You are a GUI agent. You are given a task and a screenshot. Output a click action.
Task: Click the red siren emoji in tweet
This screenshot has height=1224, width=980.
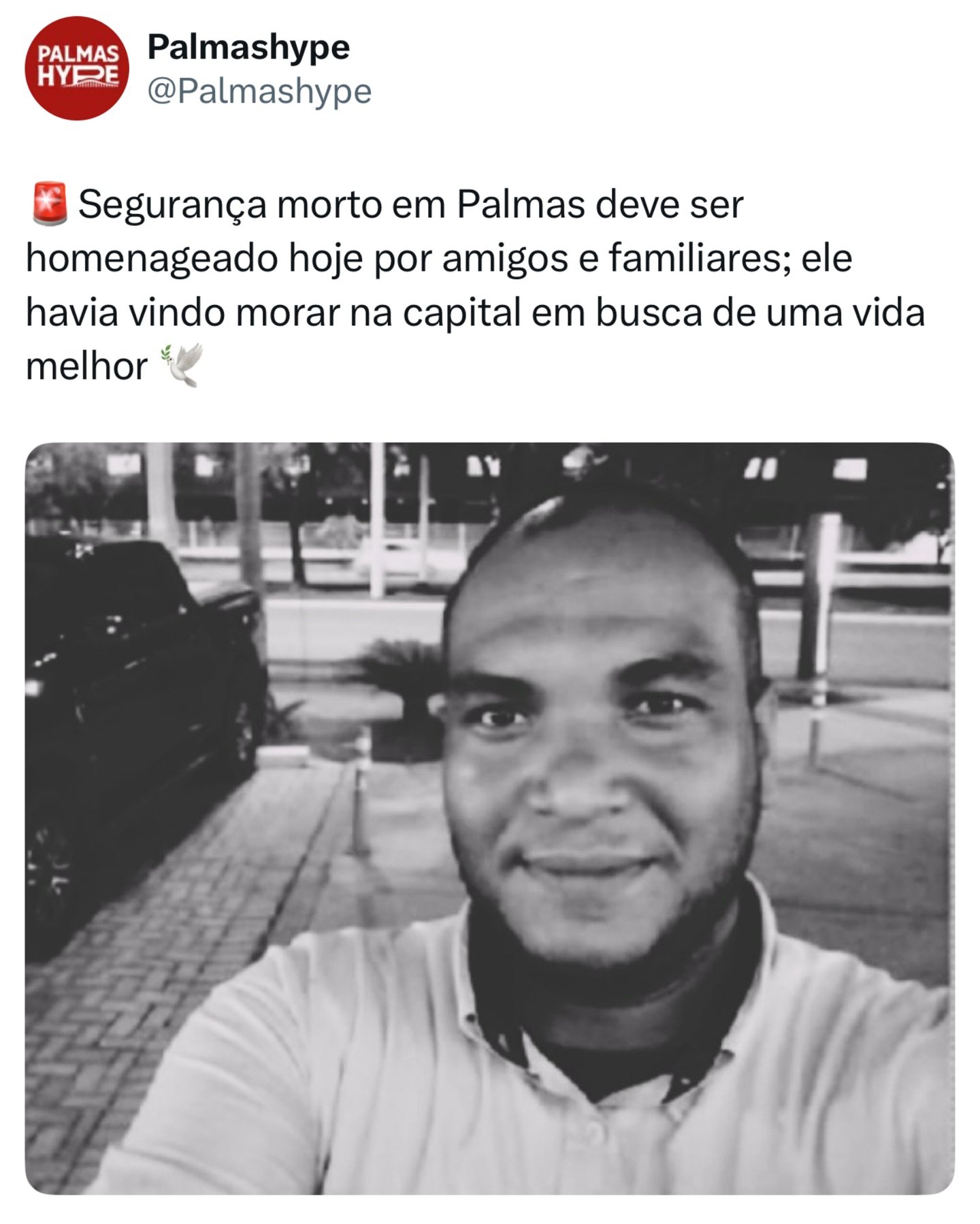pos(50,204)
